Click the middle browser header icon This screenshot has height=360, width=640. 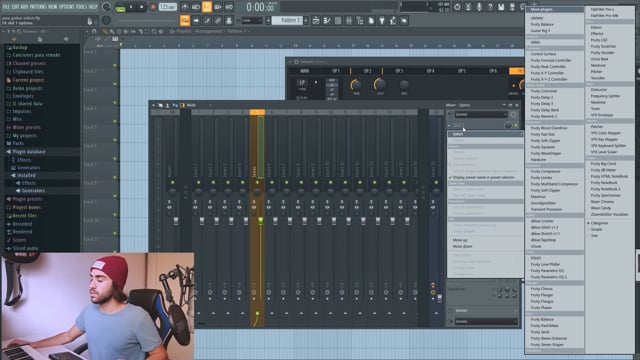pyautogui.click(x=40, y=39)
